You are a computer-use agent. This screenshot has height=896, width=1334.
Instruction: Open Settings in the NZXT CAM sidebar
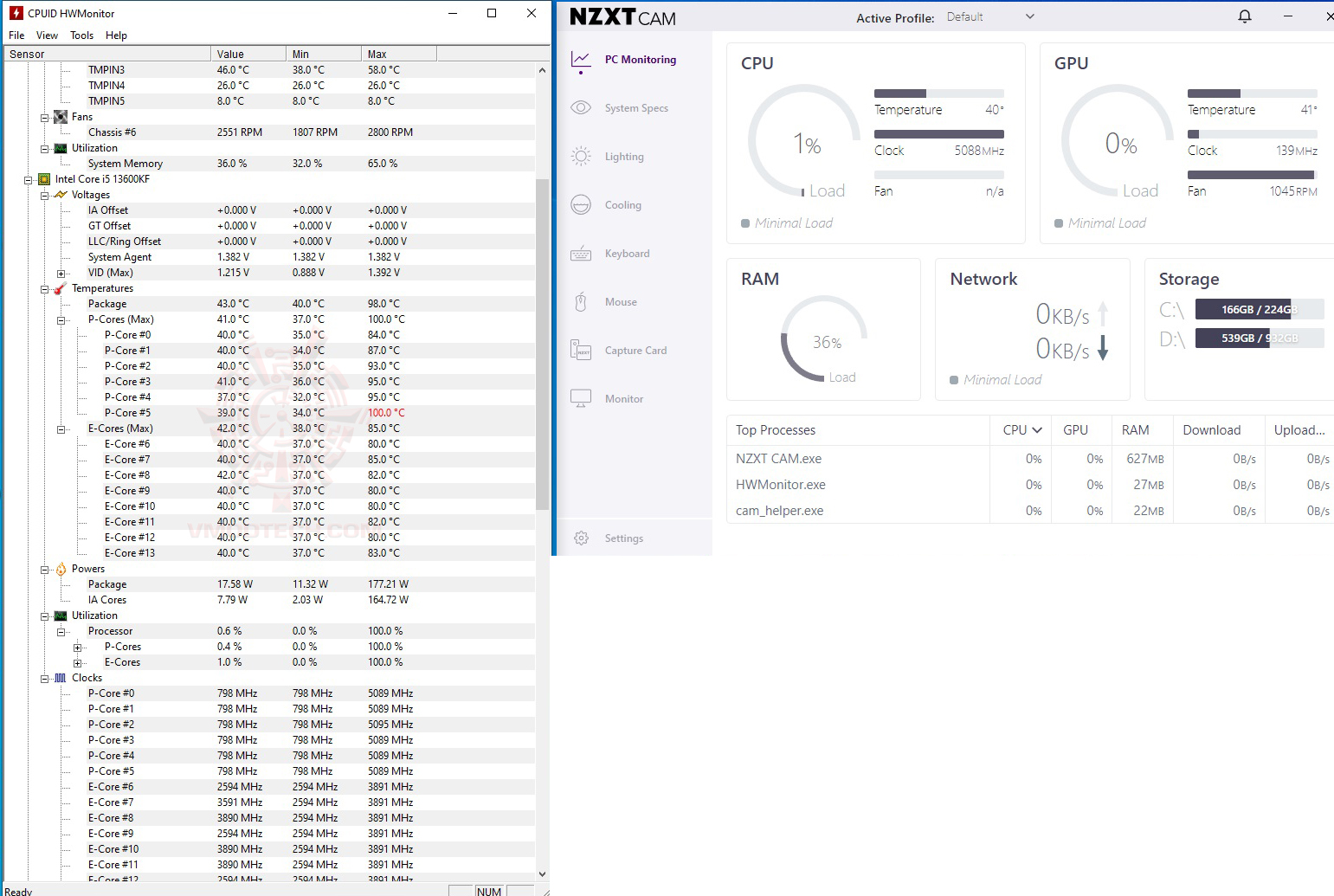609,538
